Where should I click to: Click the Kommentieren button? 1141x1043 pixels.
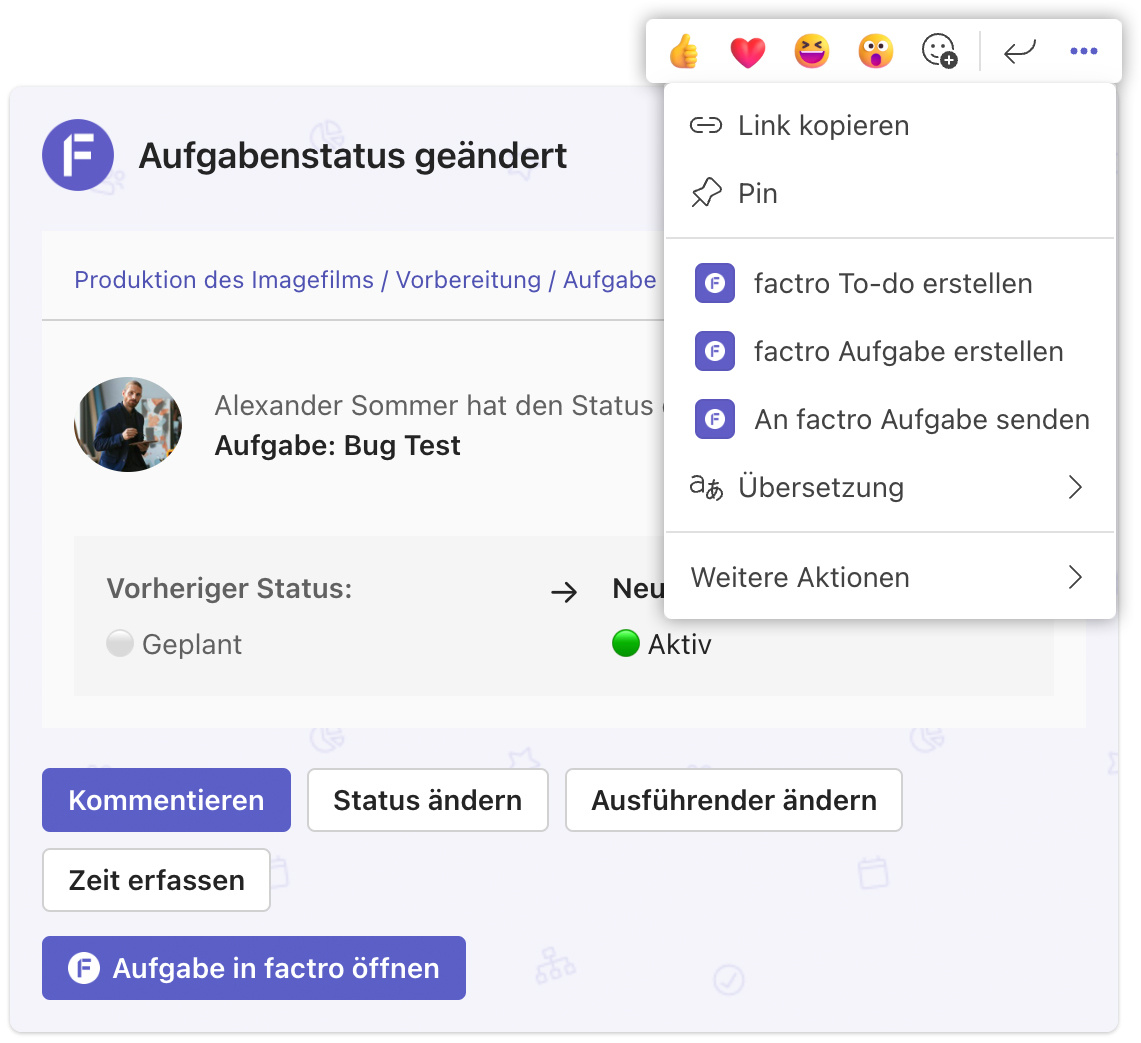pyautogui.click(x=167, y=800)
